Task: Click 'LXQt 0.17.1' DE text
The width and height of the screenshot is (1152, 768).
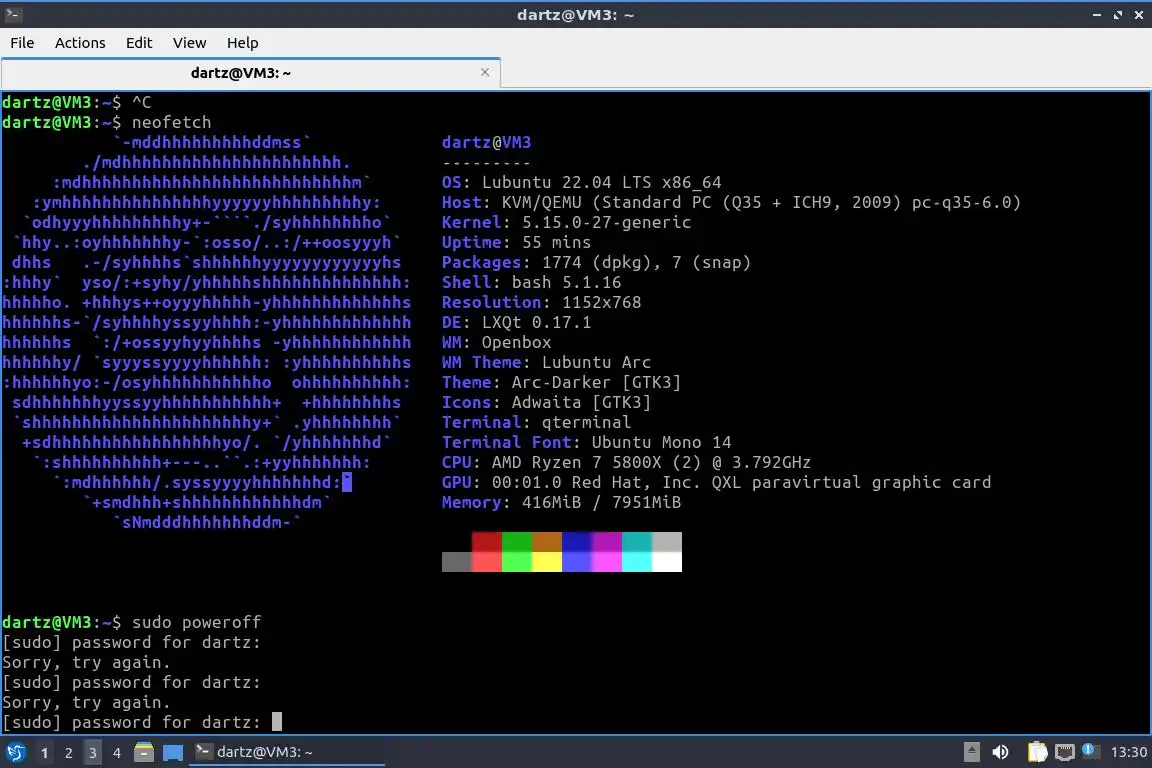Action: (536, 323)
